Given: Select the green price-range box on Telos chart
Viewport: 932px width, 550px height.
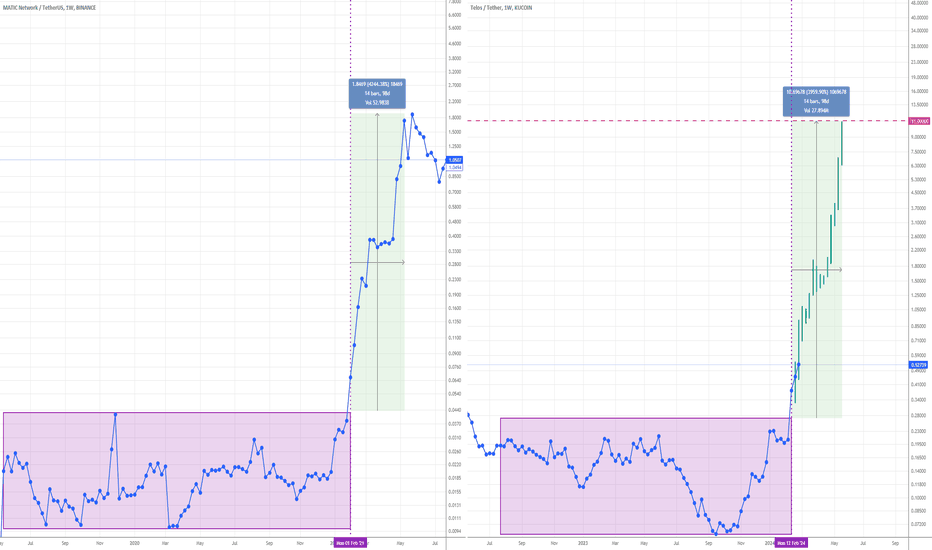Looking at the screenshot, I should pos(816,269).
